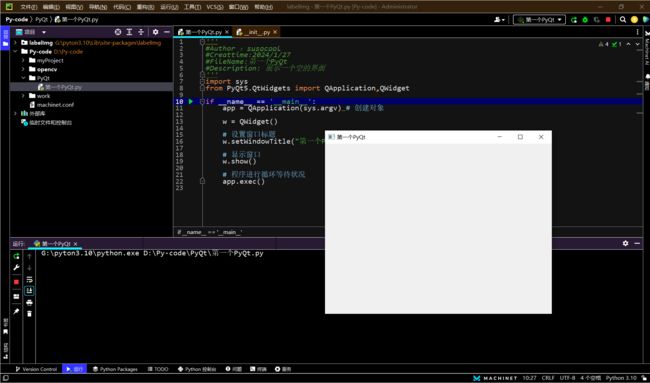The image size is (650, 383).
Task: Click the up-arrow in Run console toolbar
Action: pos(29,257)
